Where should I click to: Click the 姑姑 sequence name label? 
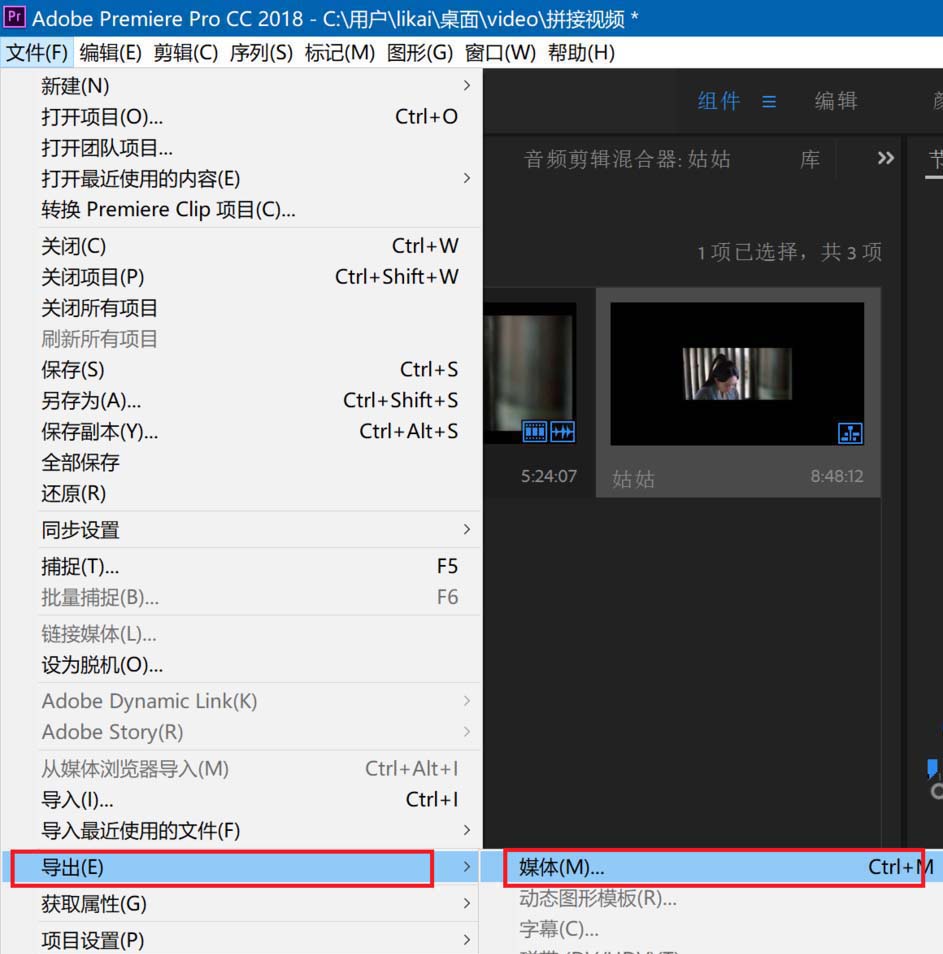point(633,479)
